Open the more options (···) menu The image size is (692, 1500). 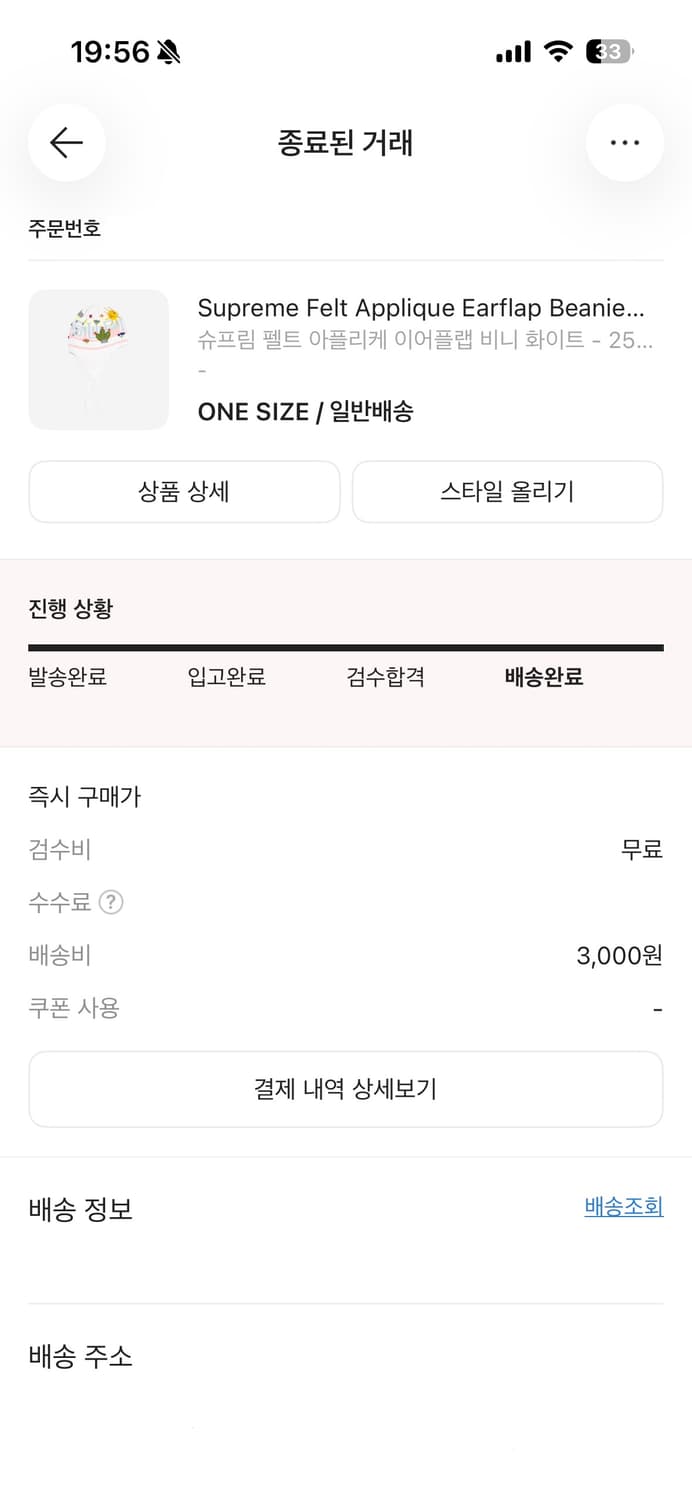(x=624, y=143)
